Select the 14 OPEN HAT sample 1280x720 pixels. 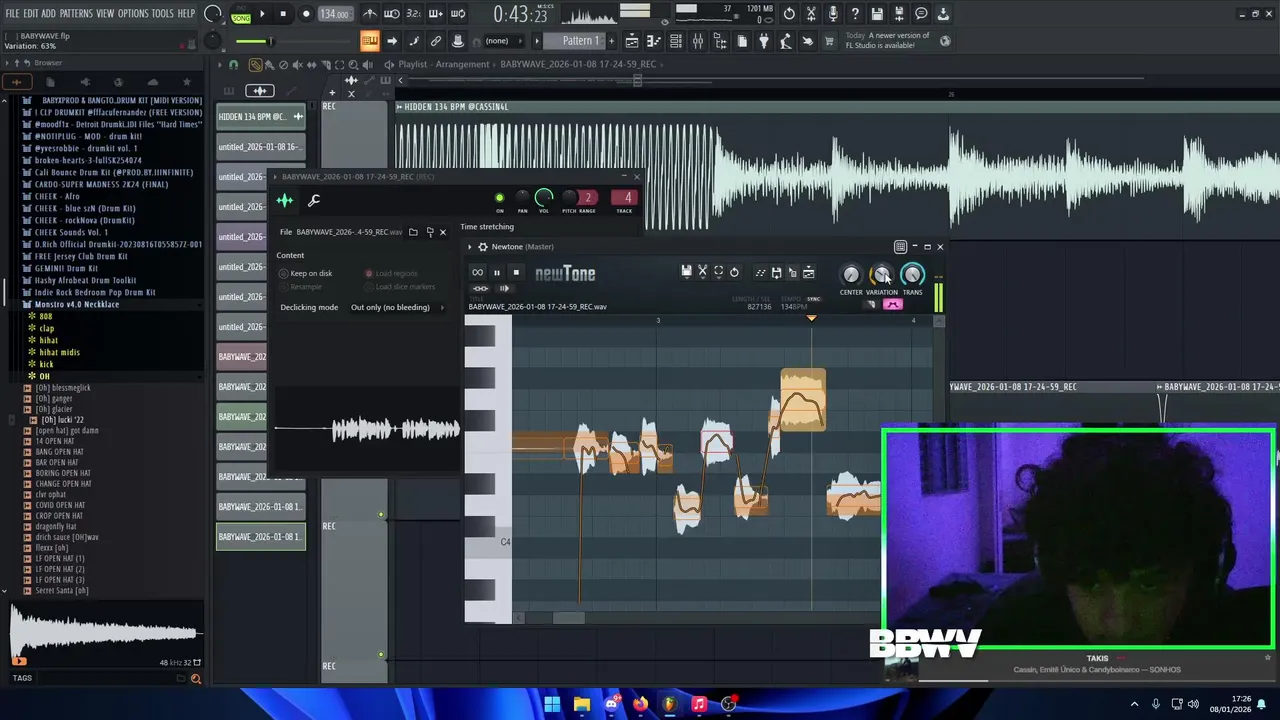(x=55, y=441)
